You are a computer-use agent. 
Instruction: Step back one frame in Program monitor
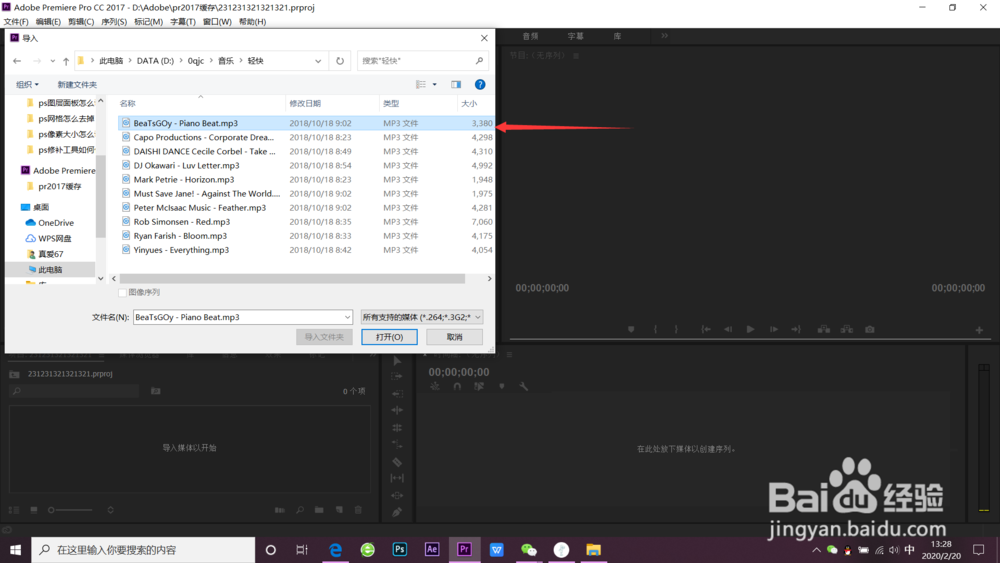coord(728,329)
